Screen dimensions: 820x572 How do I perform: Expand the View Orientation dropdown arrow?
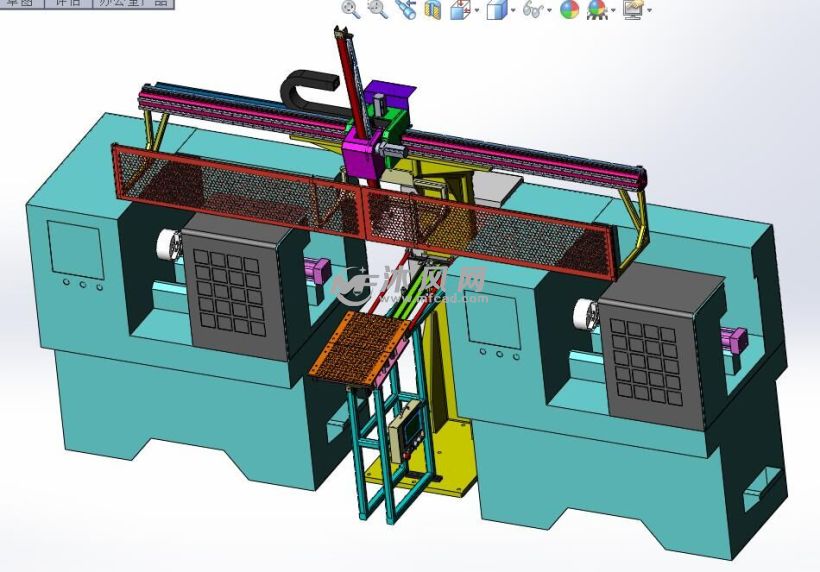click(477, 11)
